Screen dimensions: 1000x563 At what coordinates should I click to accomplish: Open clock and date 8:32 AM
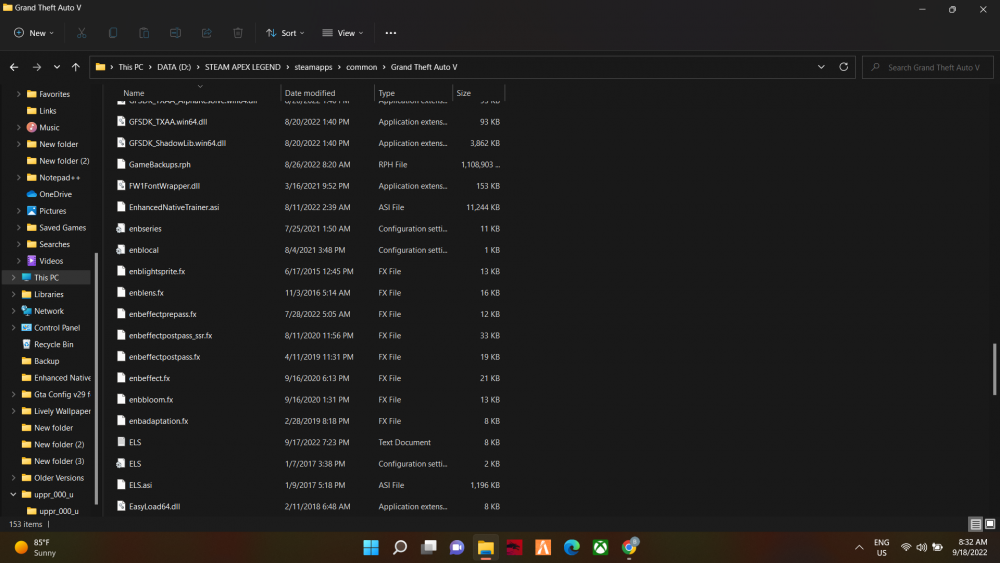[x=969, y=547]
